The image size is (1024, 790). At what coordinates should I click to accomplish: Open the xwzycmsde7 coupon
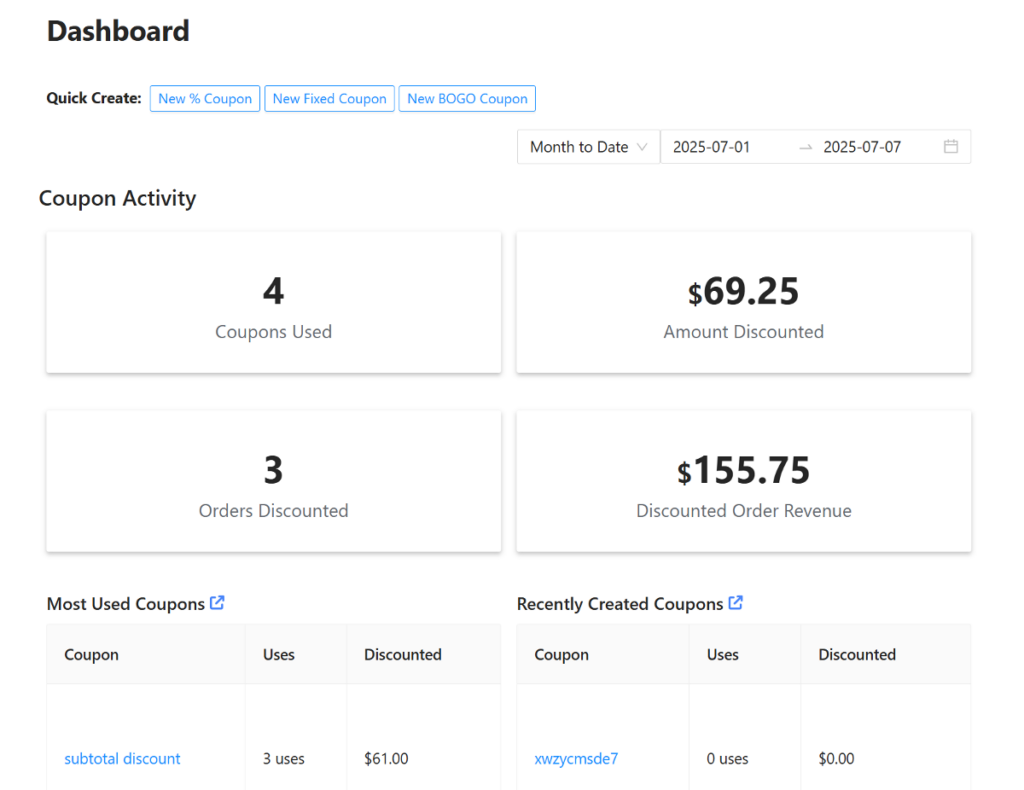pos(576,758)
